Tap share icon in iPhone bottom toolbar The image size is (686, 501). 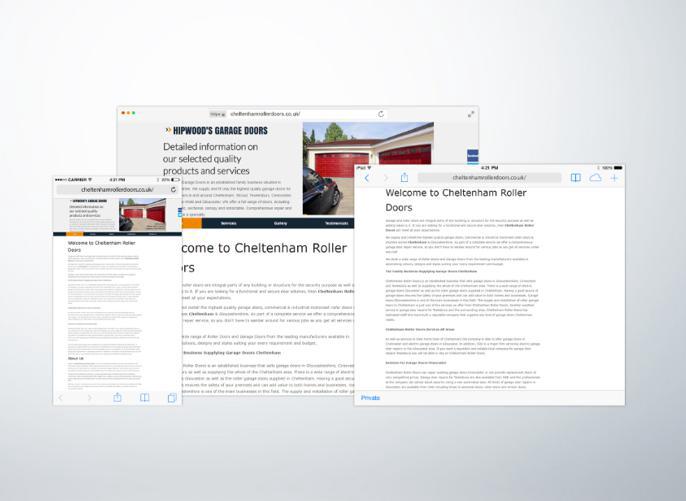click(x=117, y=398)
